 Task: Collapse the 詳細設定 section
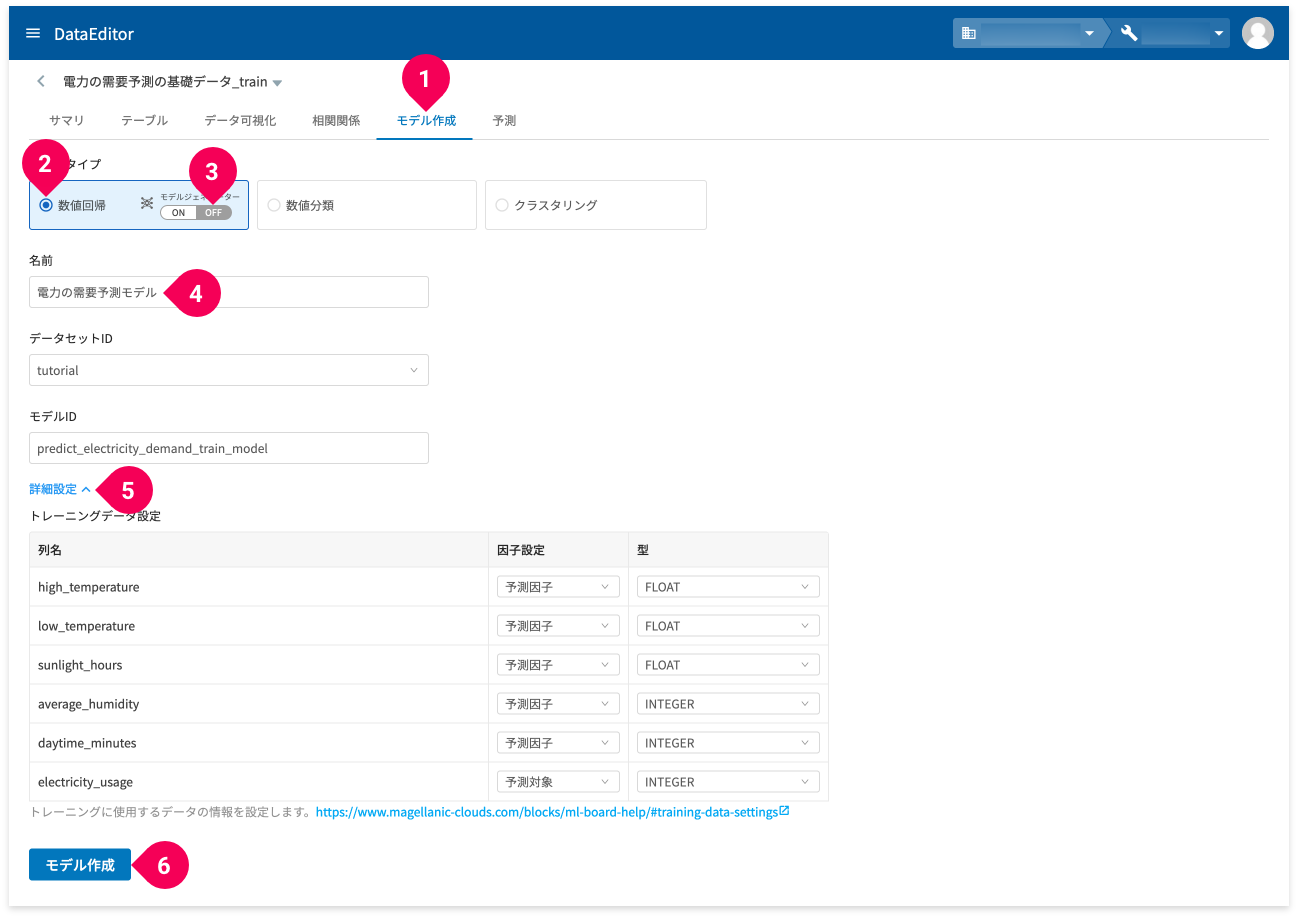60,489
